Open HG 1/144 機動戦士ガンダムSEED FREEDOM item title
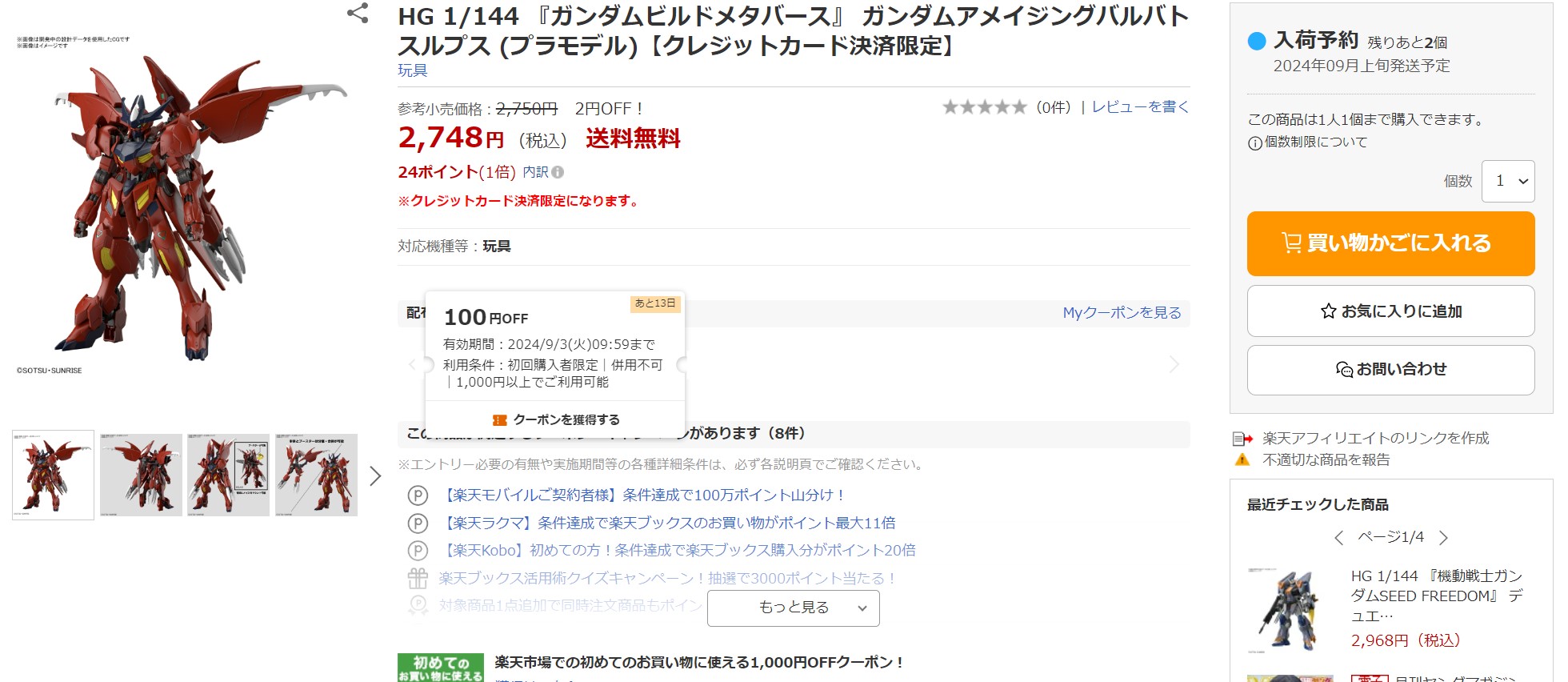1568x682 pixels. 1437,596
